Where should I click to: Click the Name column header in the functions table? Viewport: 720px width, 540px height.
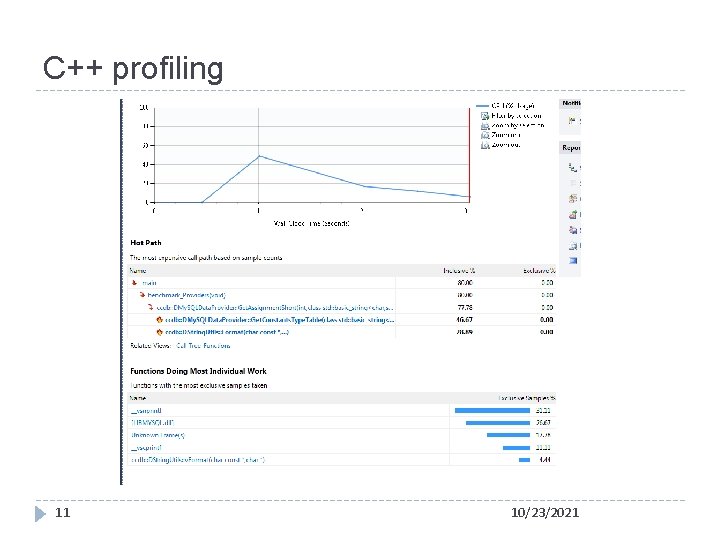tap(138, 398)
